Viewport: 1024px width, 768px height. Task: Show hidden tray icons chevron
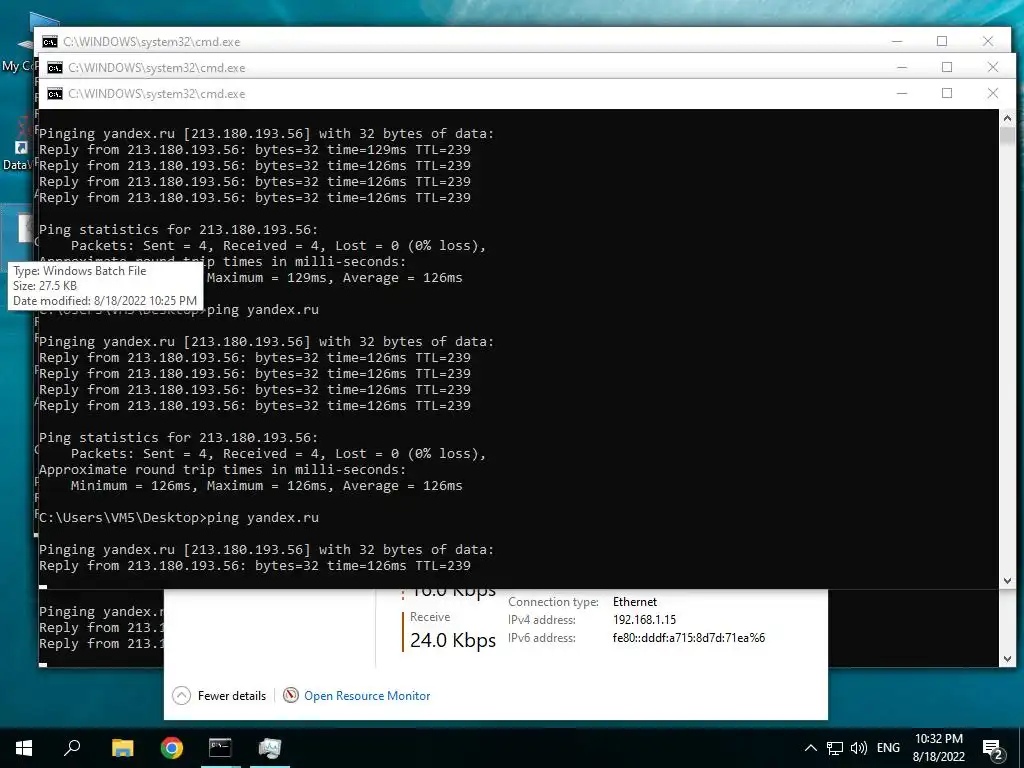point(810,748)
